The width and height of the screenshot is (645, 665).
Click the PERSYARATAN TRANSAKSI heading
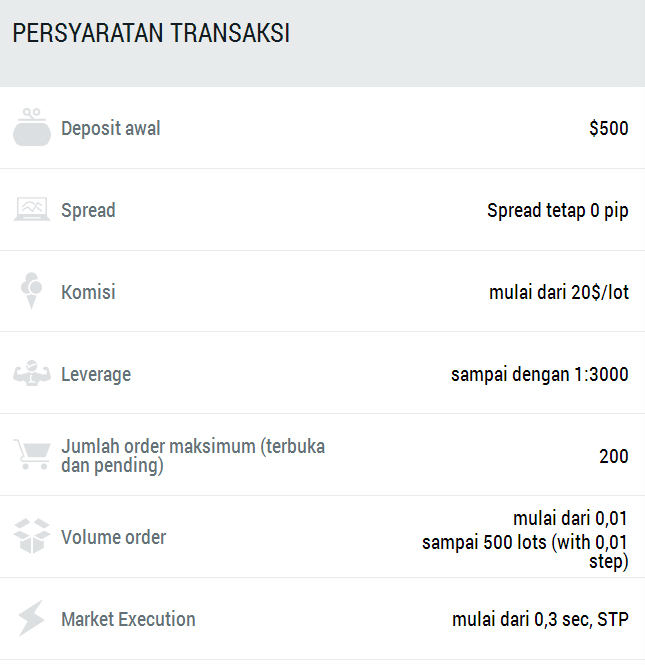151,33
